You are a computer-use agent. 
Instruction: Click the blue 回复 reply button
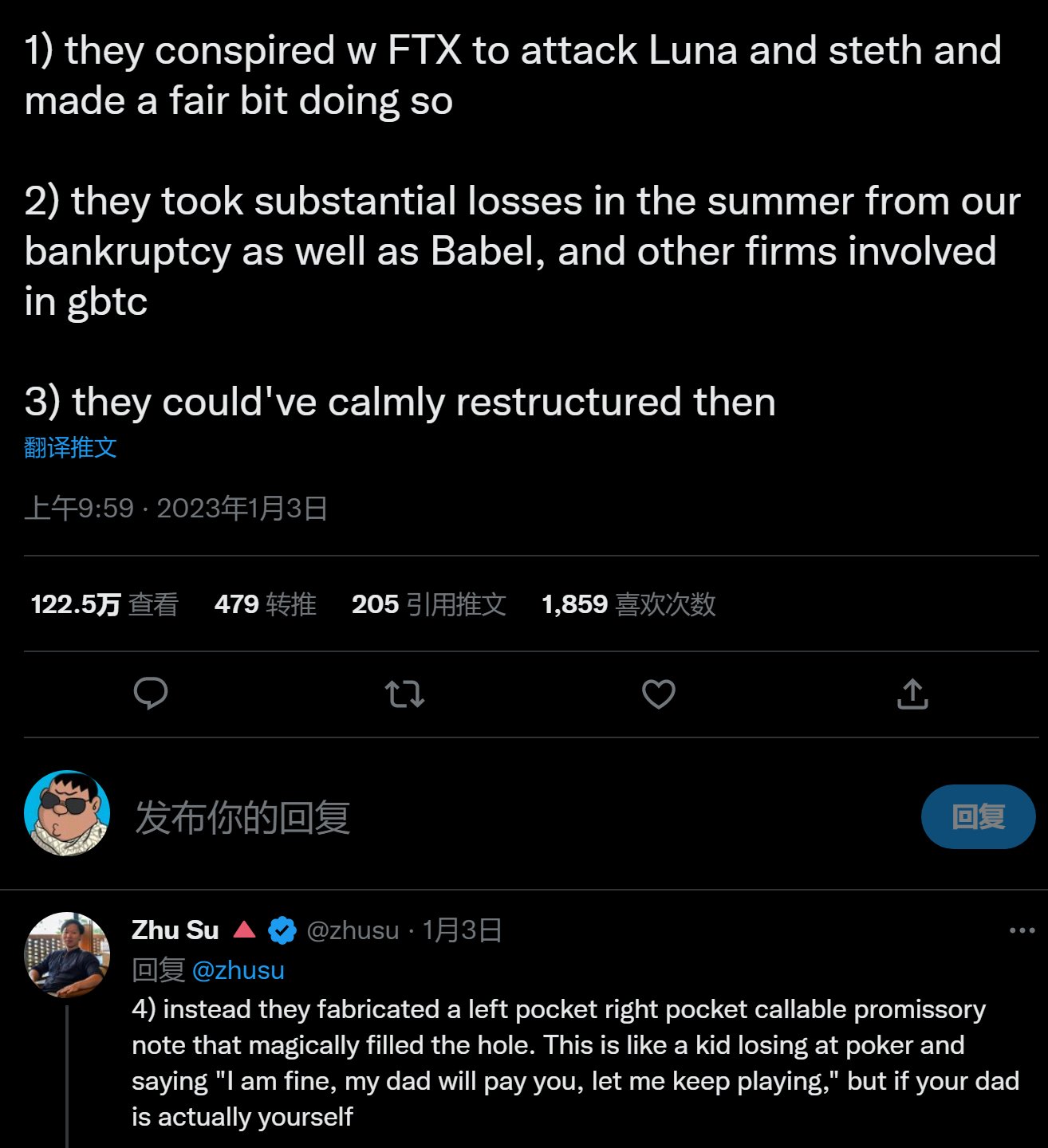coord(978,816)
